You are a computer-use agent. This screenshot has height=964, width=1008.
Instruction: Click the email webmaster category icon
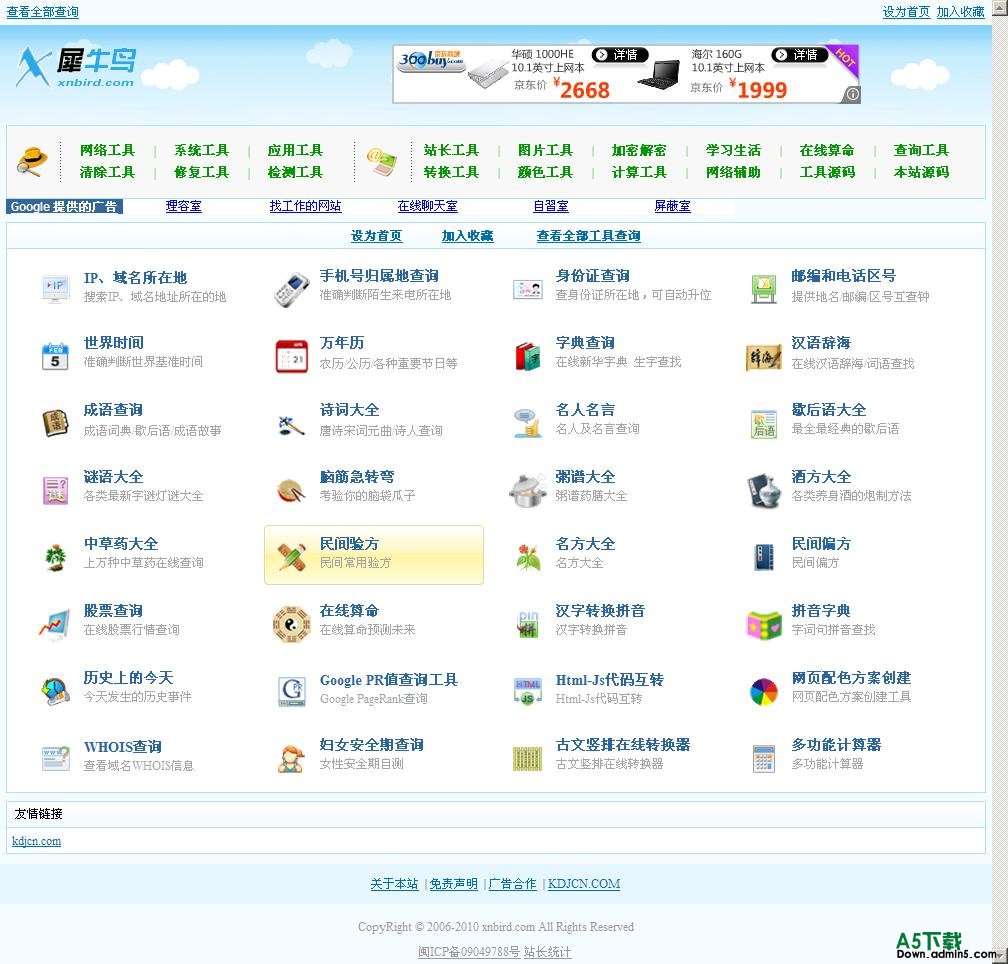click(382, 162)
